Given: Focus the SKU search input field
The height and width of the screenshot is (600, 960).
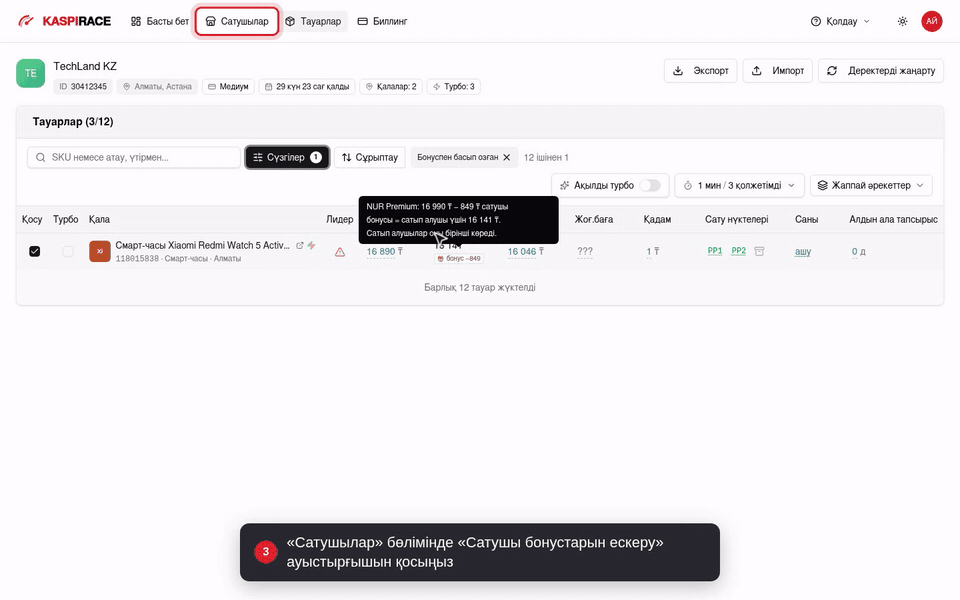Looking at the screenshot, I should pyautogui.click(x=133, y=157).
